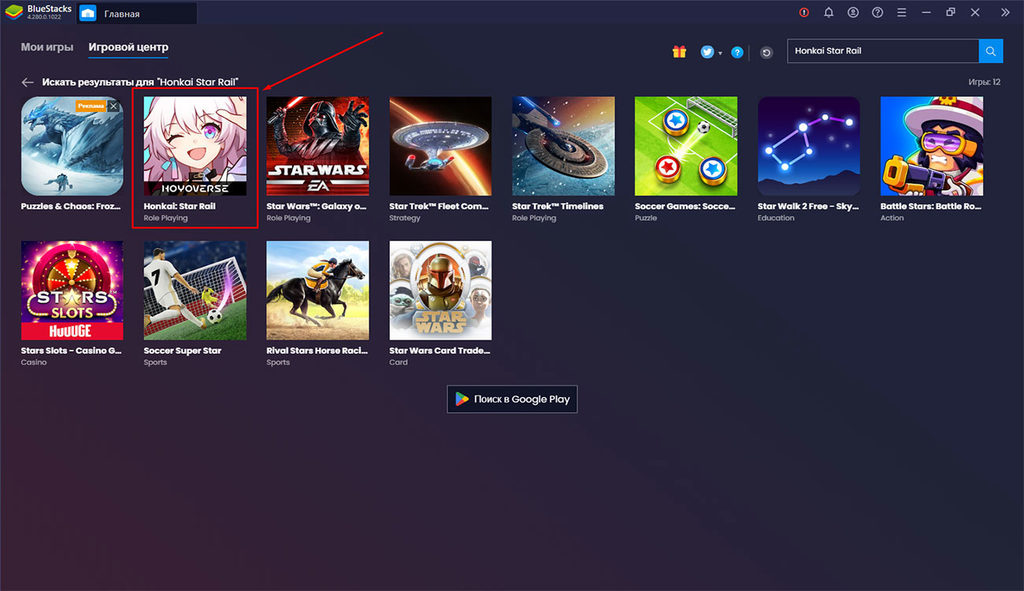Switch to the Игровой центр tab

coord(129,47)
